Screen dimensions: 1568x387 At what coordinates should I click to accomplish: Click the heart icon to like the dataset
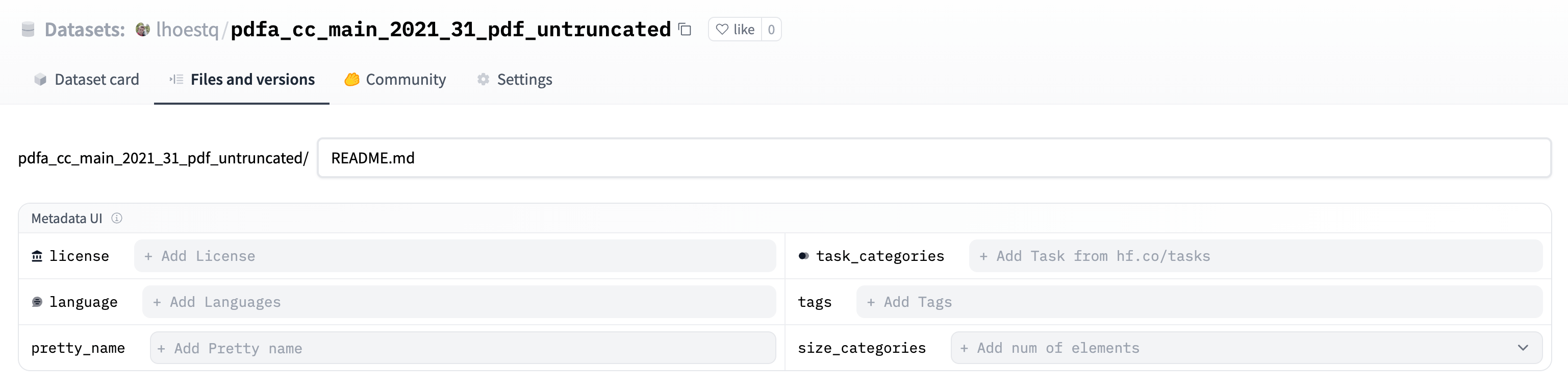point(721,29)
